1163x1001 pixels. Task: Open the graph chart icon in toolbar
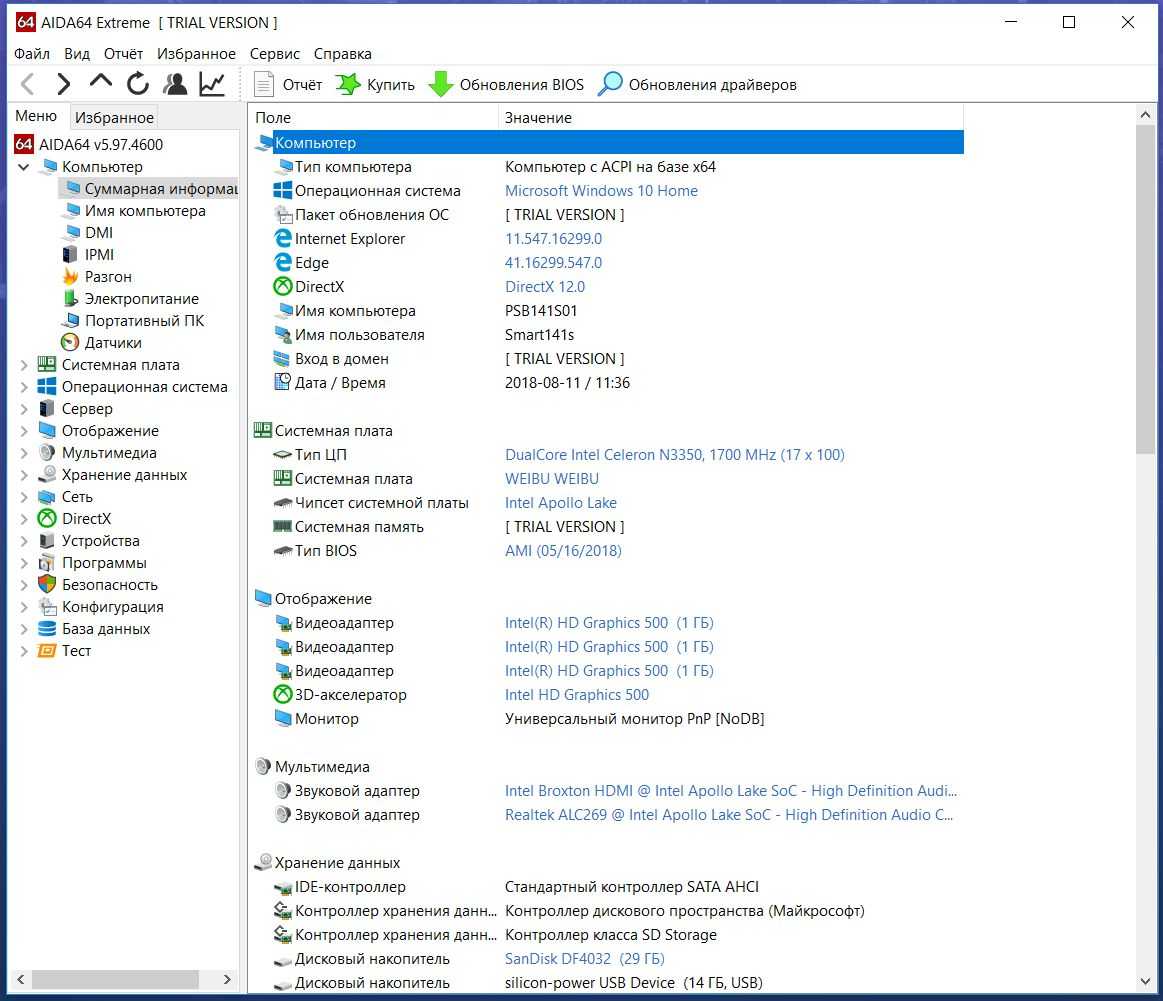pos(212,84)
